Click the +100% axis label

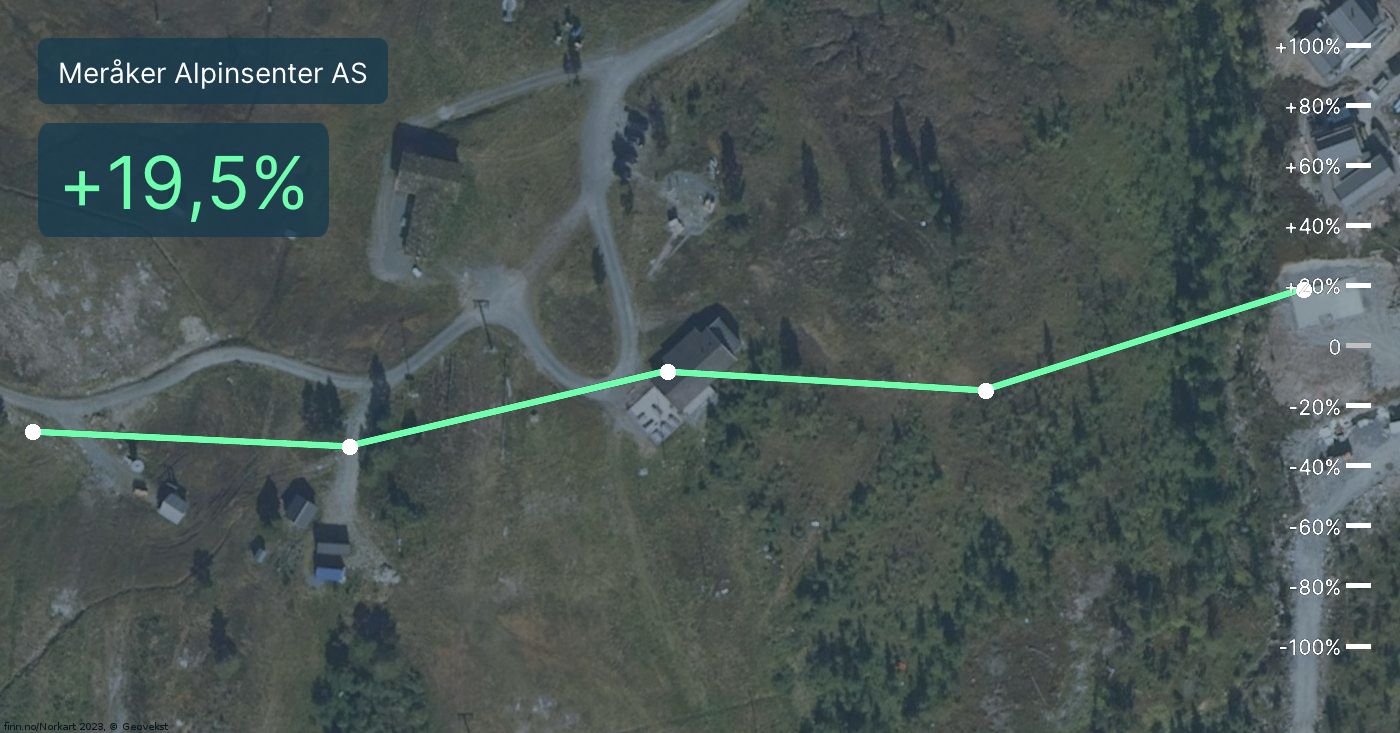tap(1307, 46)
